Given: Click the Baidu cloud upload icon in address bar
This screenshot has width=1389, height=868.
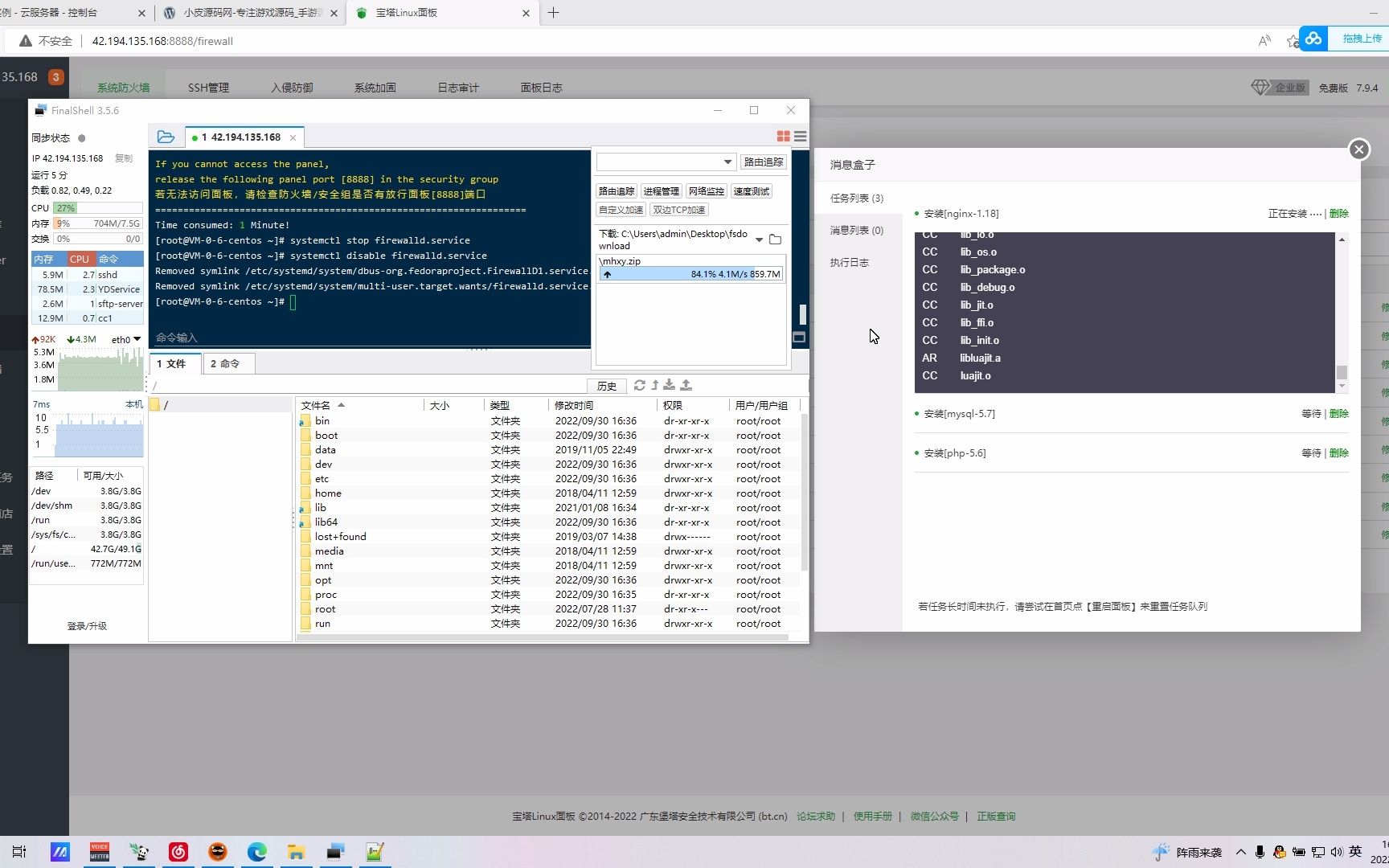Looking at the screenshot, I should click(x=1313, y=39).
